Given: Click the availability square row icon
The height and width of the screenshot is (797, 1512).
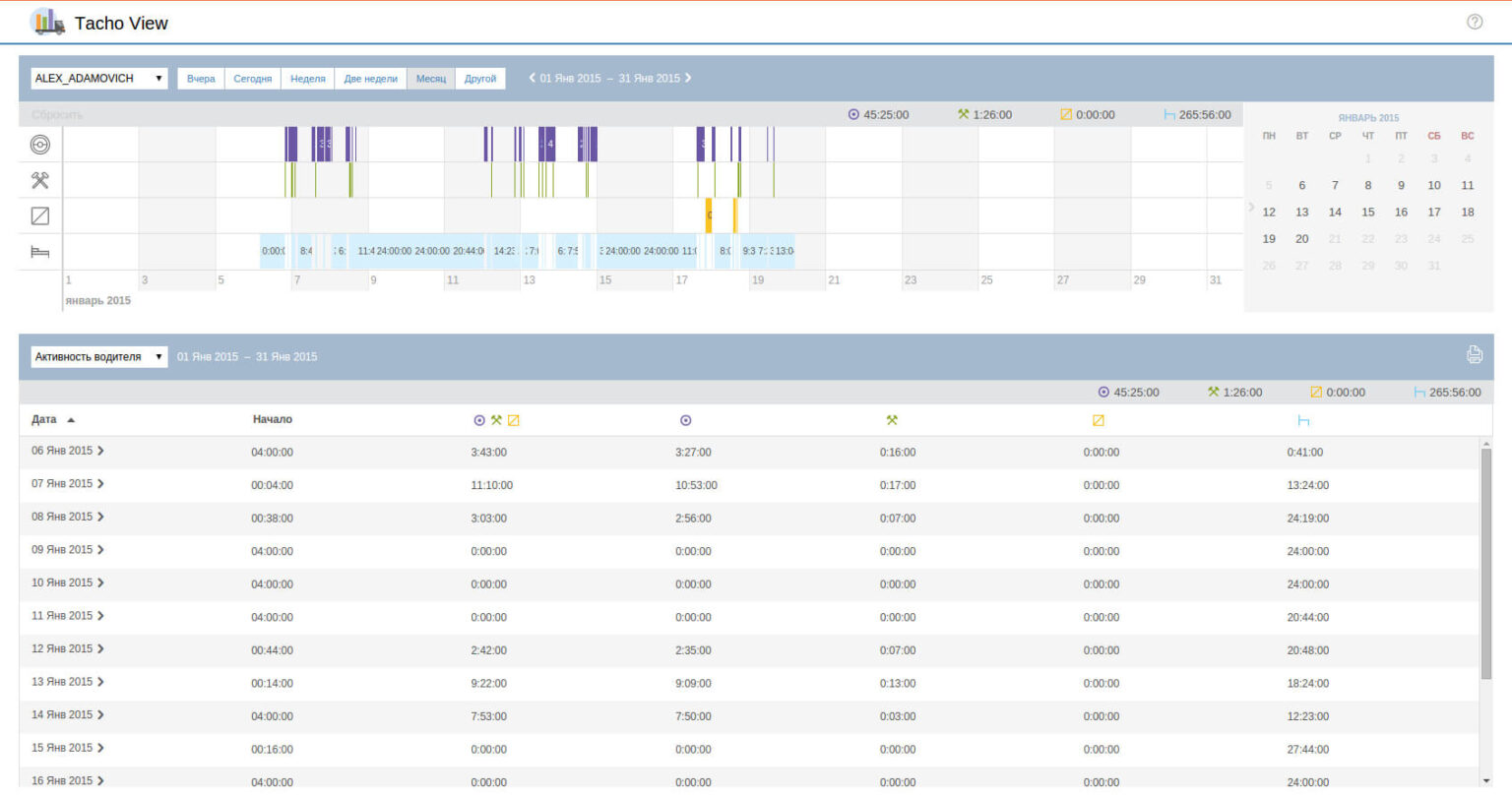Looking at the screenshot, I should pyautogui.click(x=40, y=215).
